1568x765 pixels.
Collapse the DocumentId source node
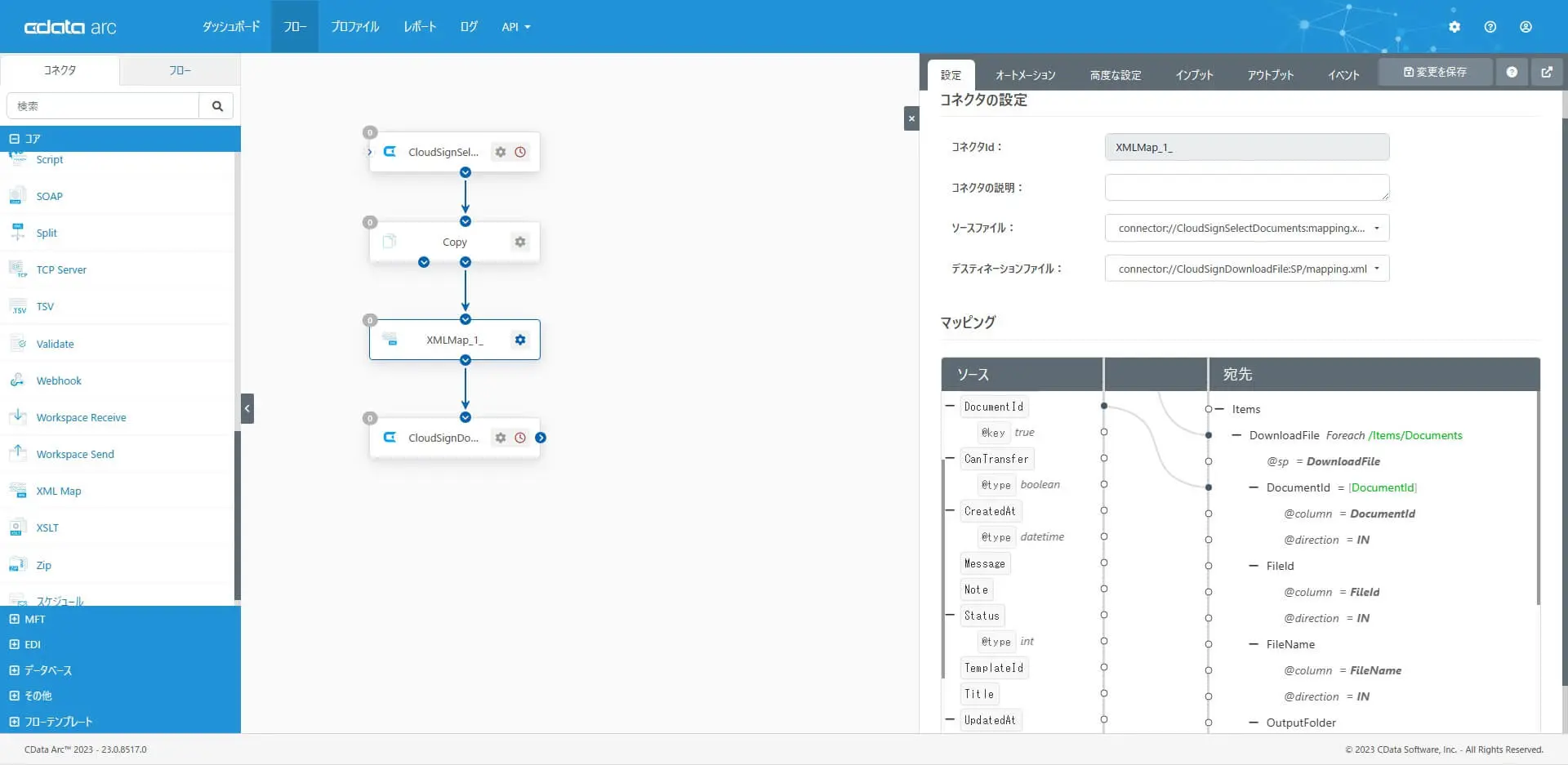tap(950, 406)
